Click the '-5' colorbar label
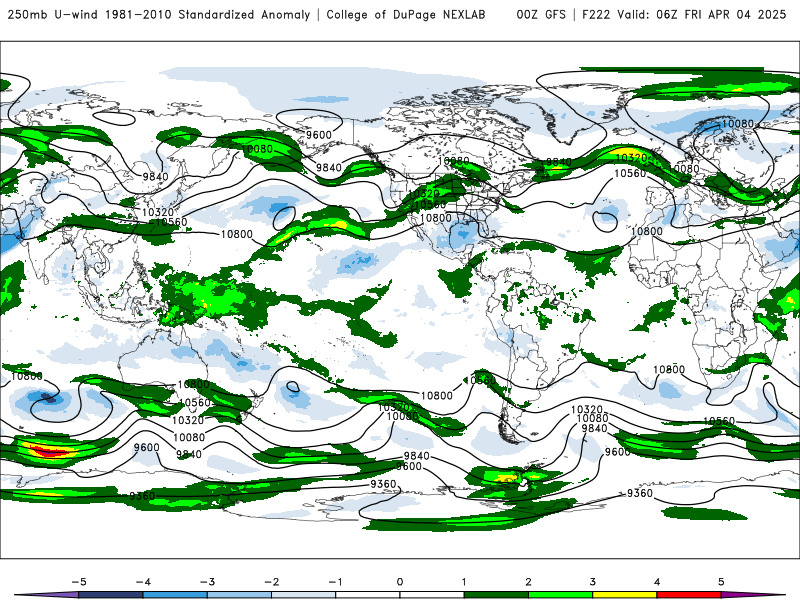800x600 pixels. [x=79, y=582]
